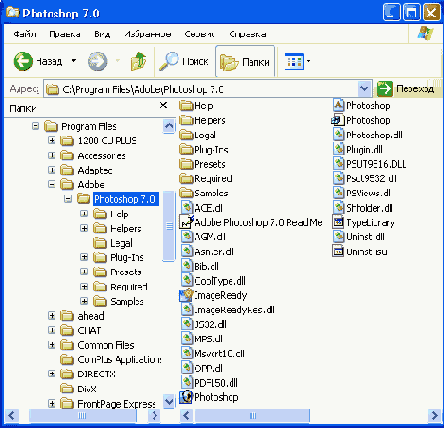This screenshot has height=428, width=444.
Task: Click the Переход go button
Action: [406, 89]
